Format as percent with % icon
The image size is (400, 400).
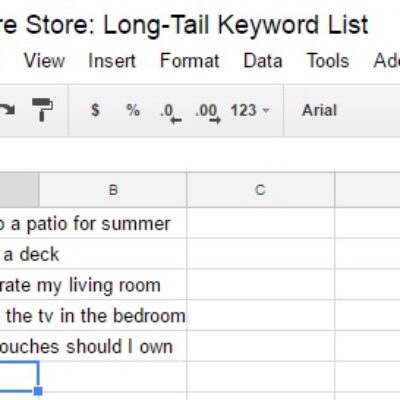coord(133,110)
